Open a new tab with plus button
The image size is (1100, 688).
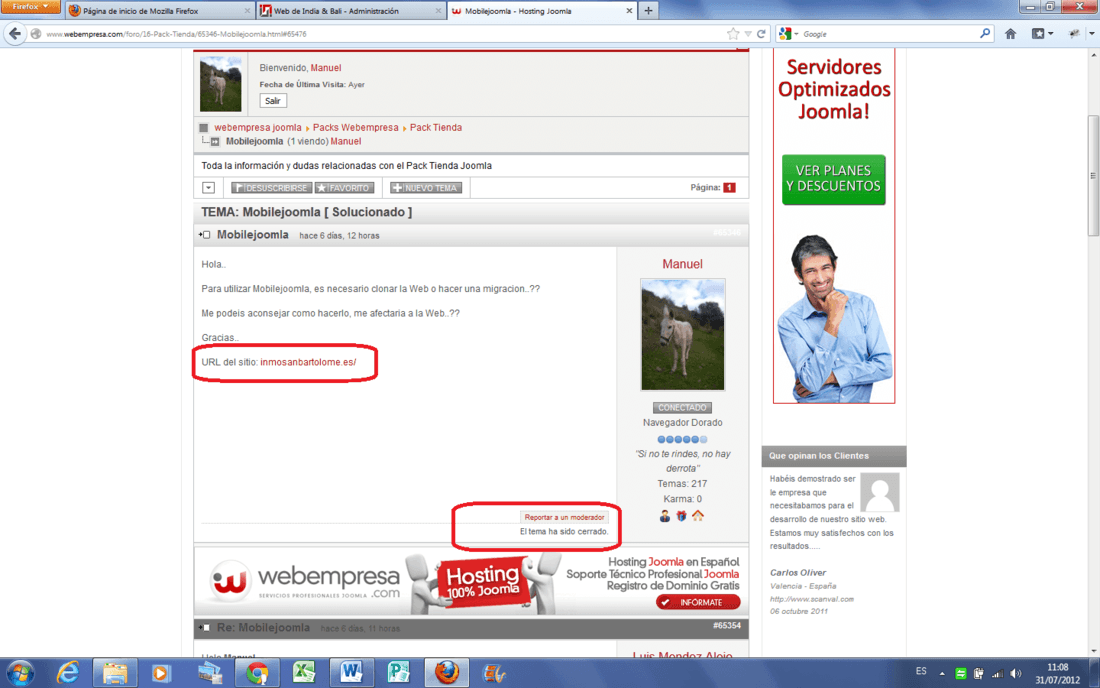click(648, 11)
